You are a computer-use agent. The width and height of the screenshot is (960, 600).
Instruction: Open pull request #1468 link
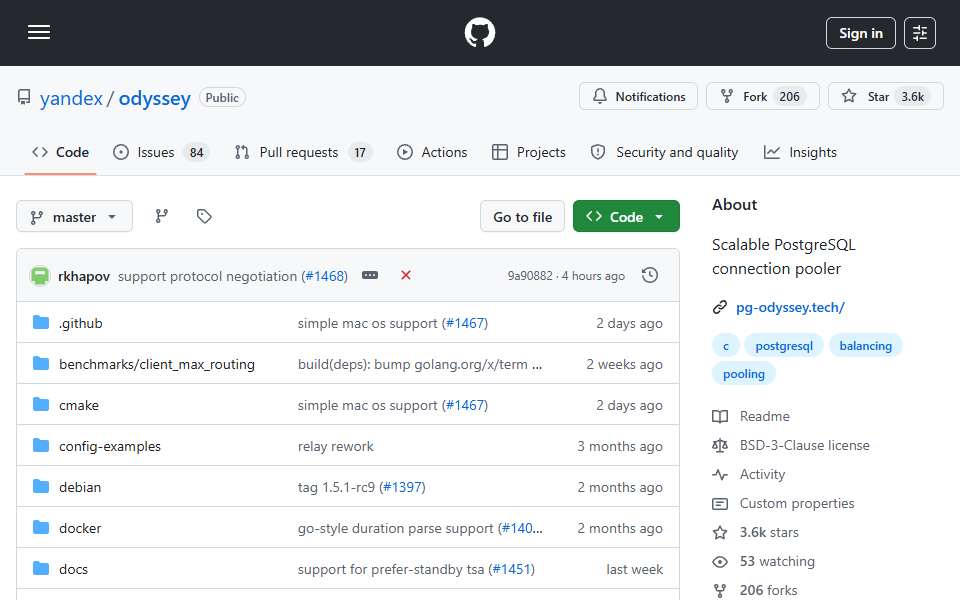click(326, 276)
